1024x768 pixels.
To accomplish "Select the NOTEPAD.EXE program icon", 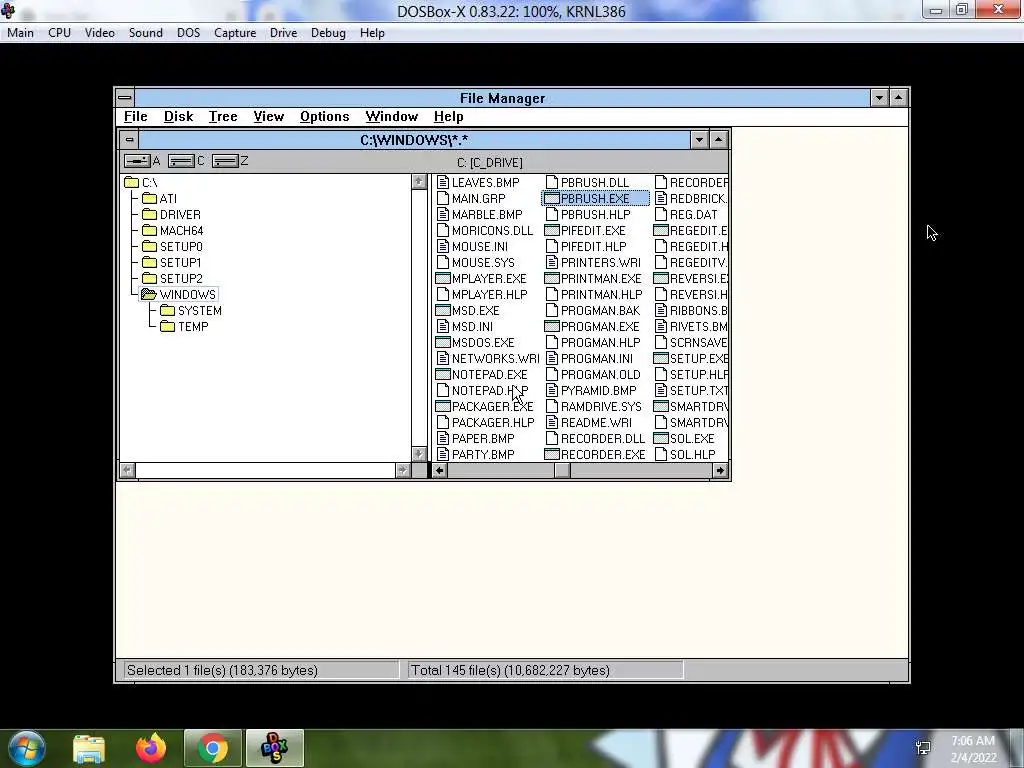I will (x=443, y=374).
